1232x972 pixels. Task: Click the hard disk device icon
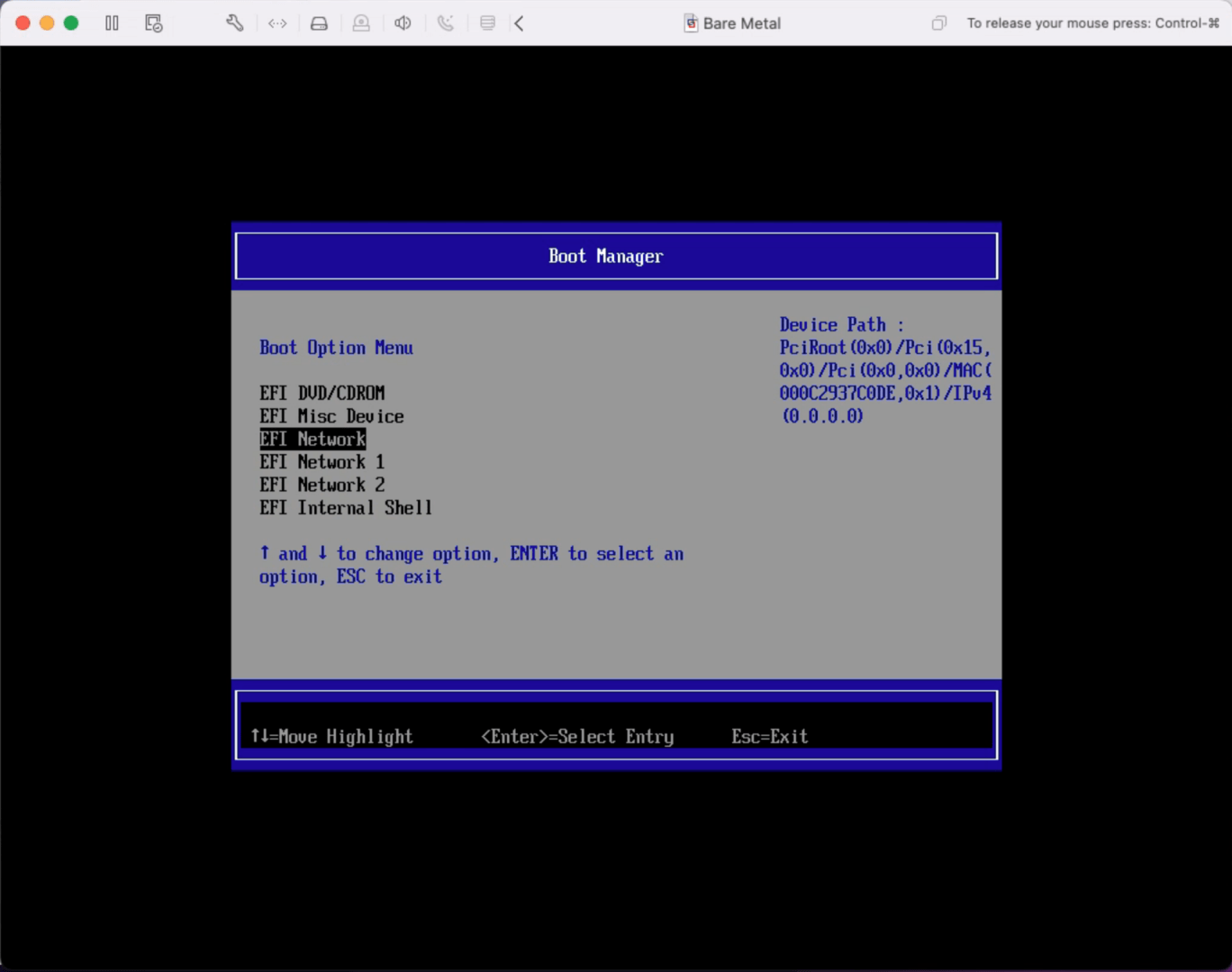(x=319, y=23)
